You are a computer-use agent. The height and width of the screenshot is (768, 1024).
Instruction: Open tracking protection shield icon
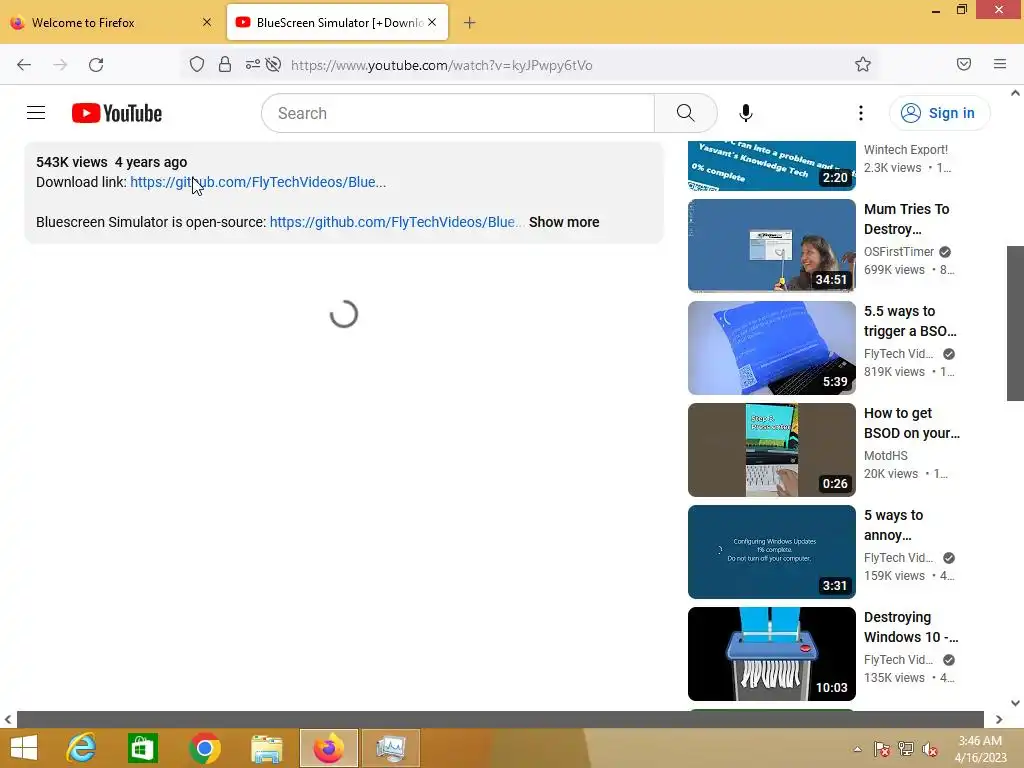pyautogui.click(x=197, y=64)
